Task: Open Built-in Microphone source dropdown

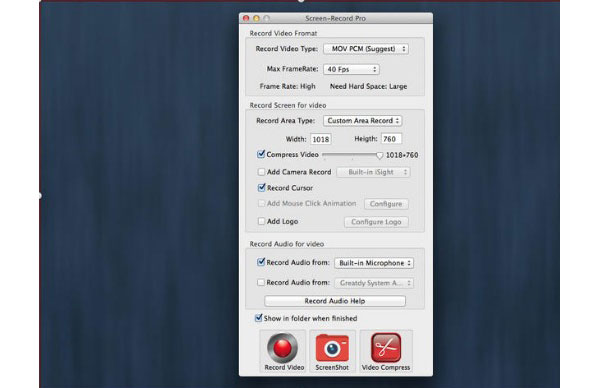Action: tap(374, 263)
